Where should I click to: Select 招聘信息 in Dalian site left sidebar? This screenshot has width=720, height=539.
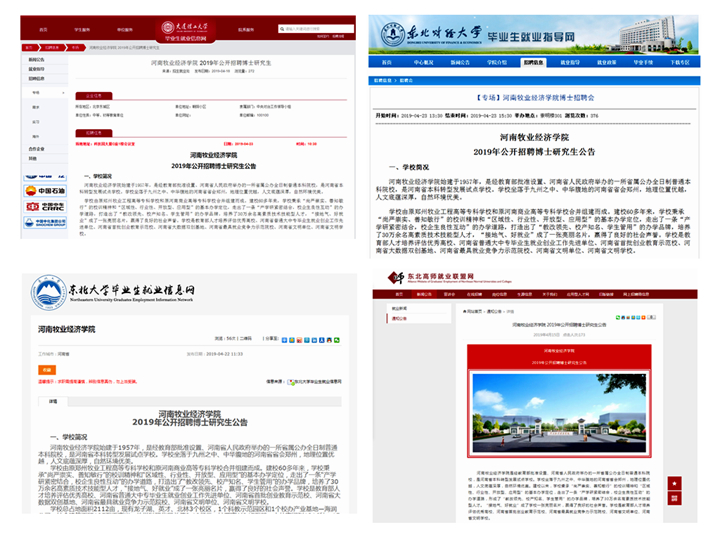[36, 79]
